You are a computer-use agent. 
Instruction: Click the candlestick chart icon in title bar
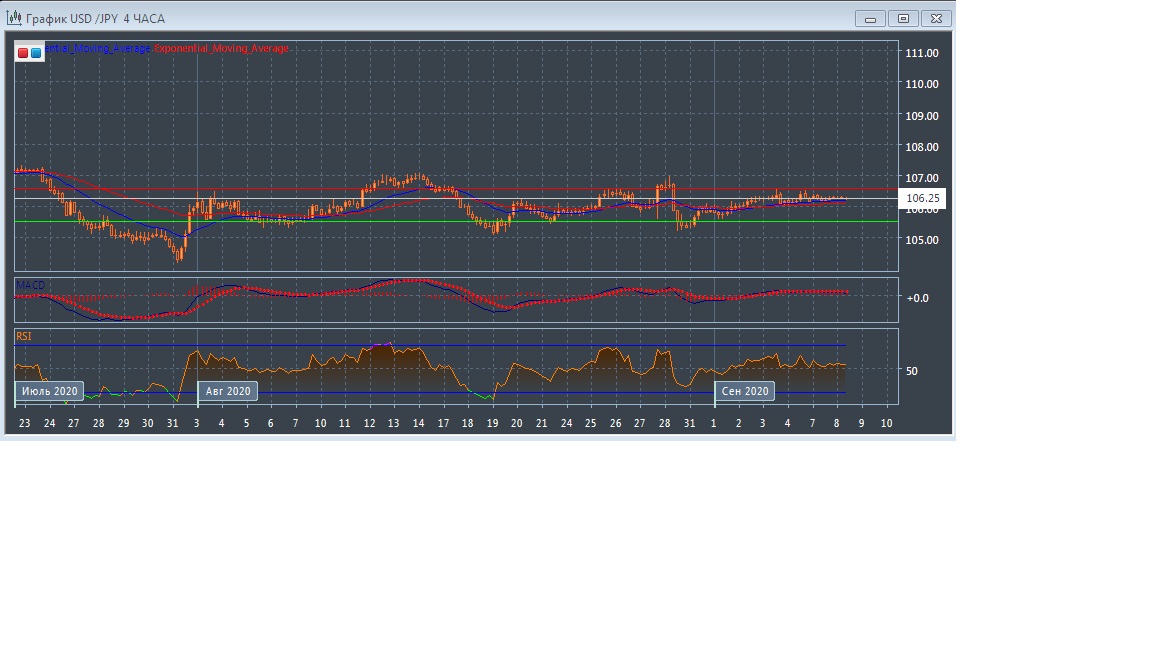[x=15, y=18]
